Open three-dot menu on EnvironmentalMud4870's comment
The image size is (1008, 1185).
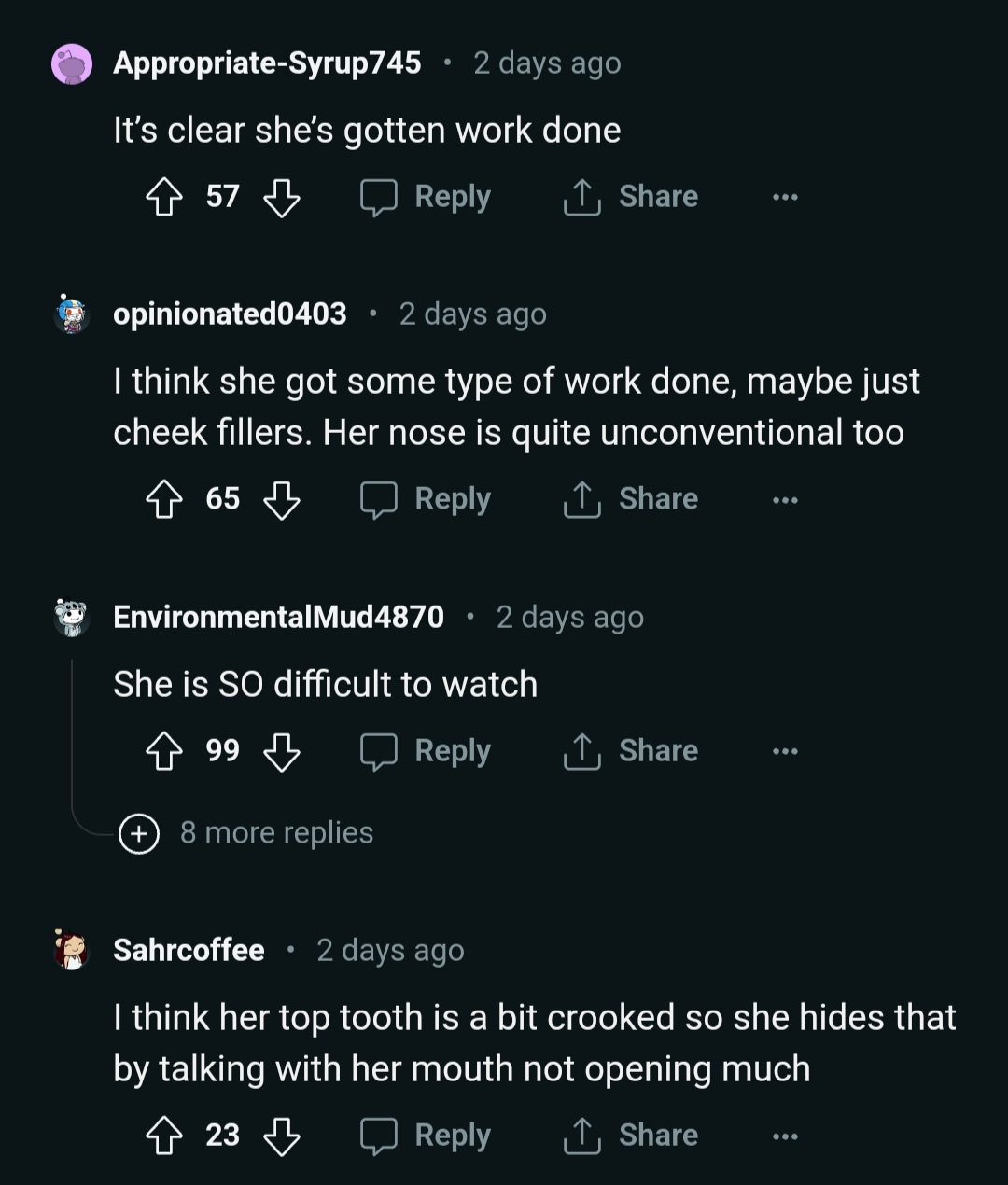[785, 752]
